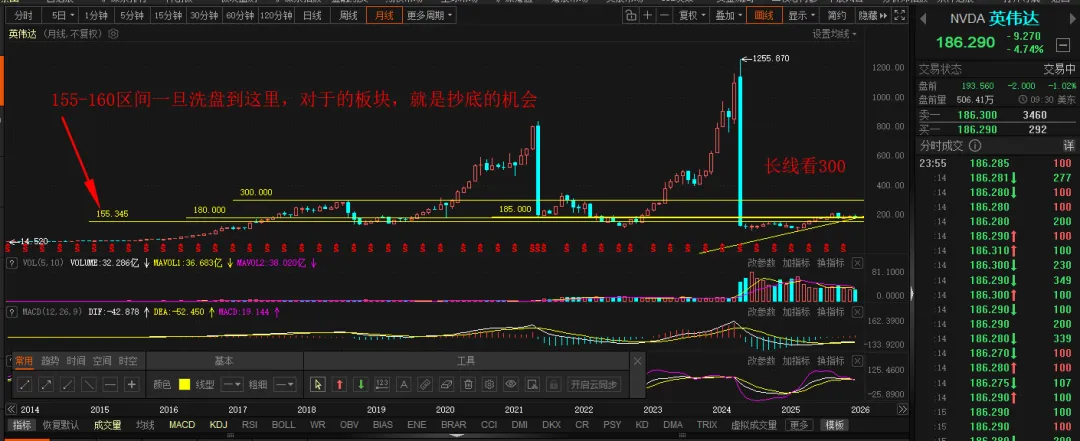Click 恢复默认 restore defaults

(61, 425)
